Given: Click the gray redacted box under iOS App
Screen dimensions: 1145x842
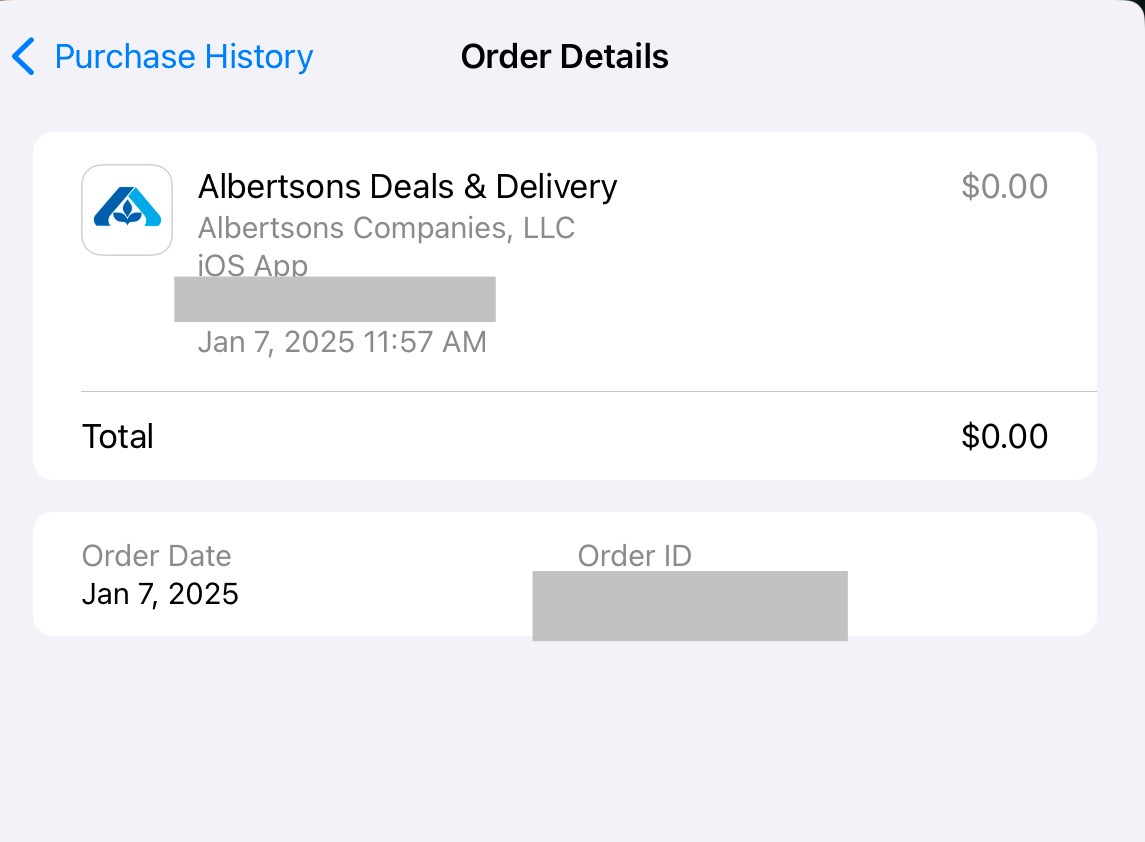Looking at the screenshot, I should (335, 299).
